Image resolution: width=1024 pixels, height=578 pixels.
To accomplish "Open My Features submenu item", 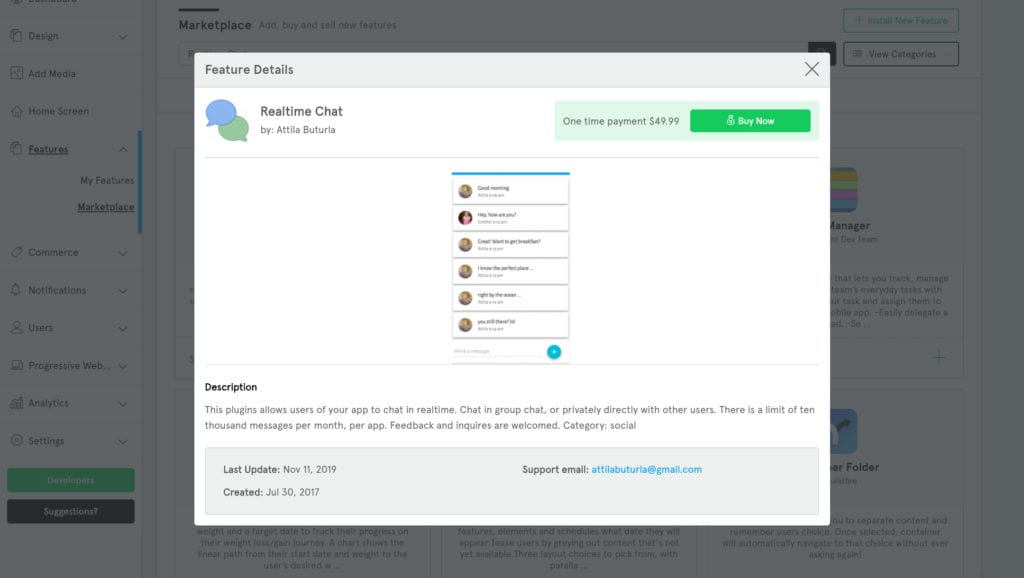I will click(107, 180).
